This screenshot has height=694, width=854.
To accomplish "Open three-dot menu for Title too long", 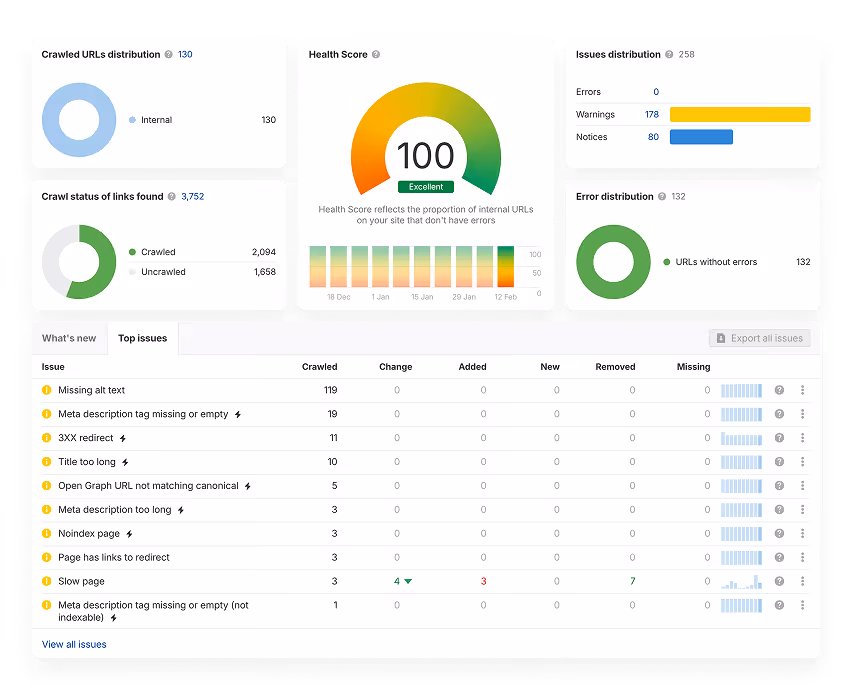I will coord(802,462).
